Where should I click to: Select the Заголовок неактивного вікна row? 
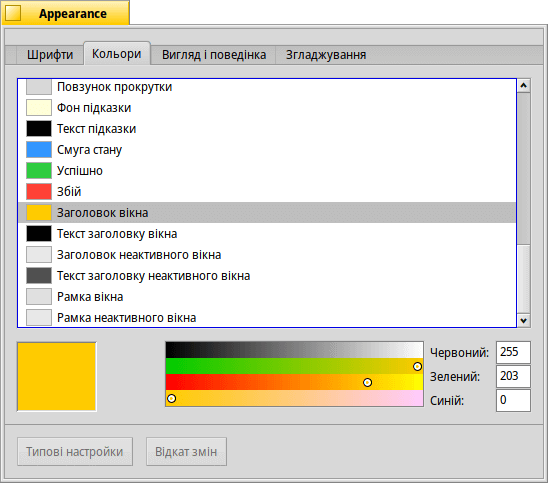[267, 254]
